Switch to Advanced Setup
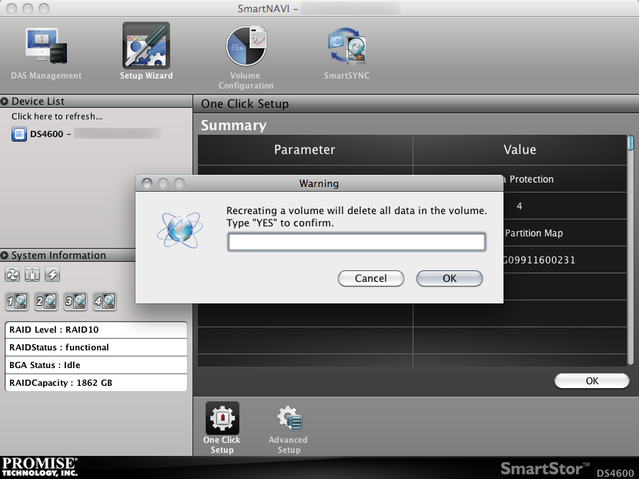This screenshot has width=639, height=479. (x=288, y=426)
